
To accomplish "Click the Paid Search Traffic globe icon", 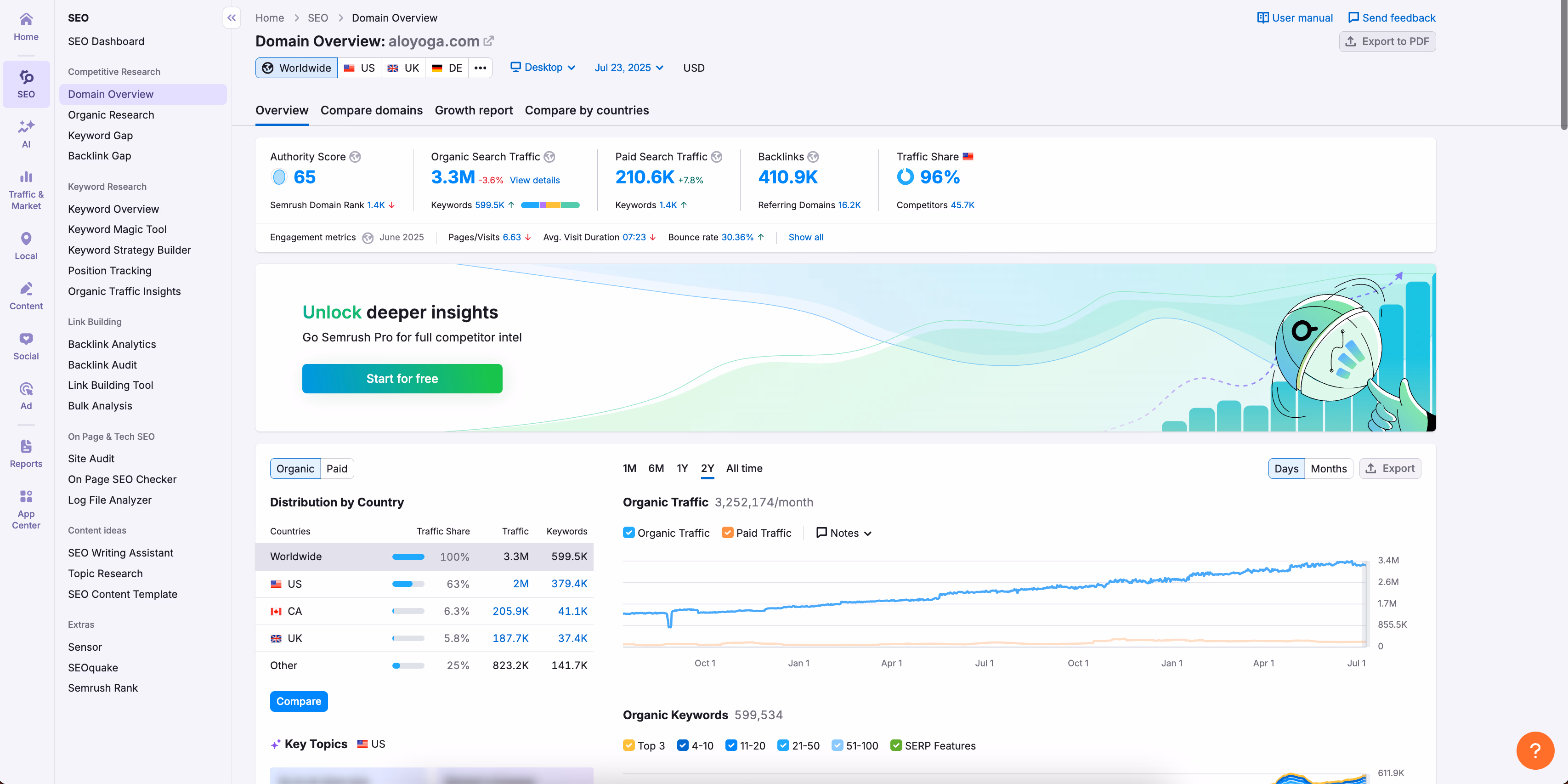I will [x=716, y=157].
